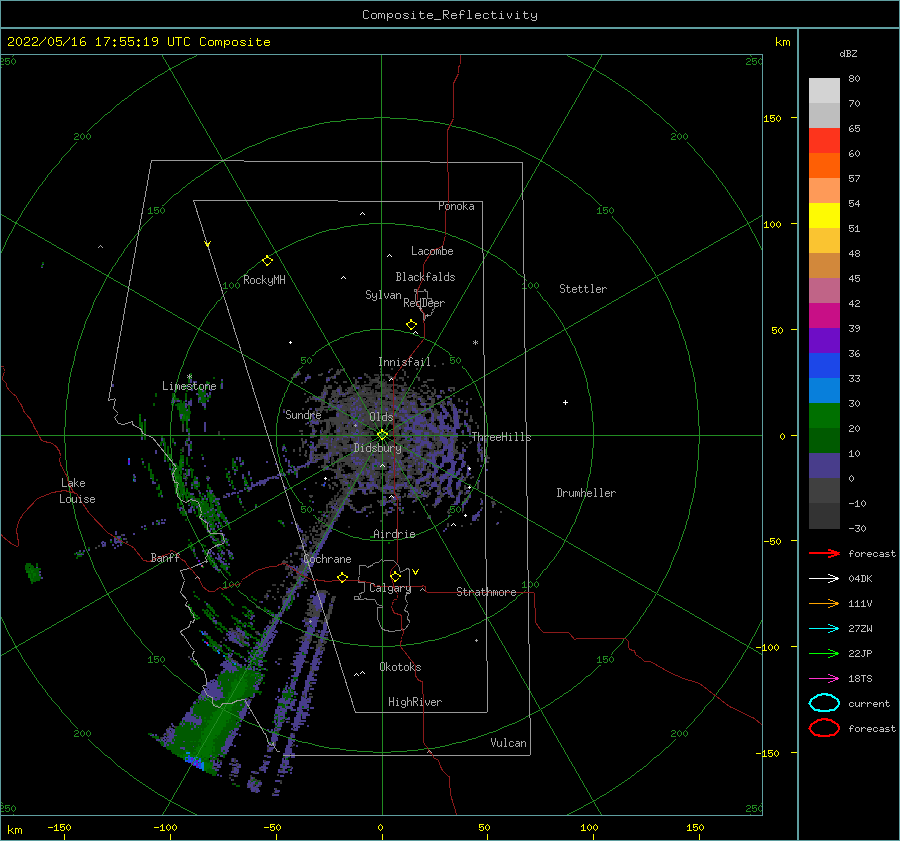Click the Limestone label
Screen dimensions: 900x841
pos(189,386)
